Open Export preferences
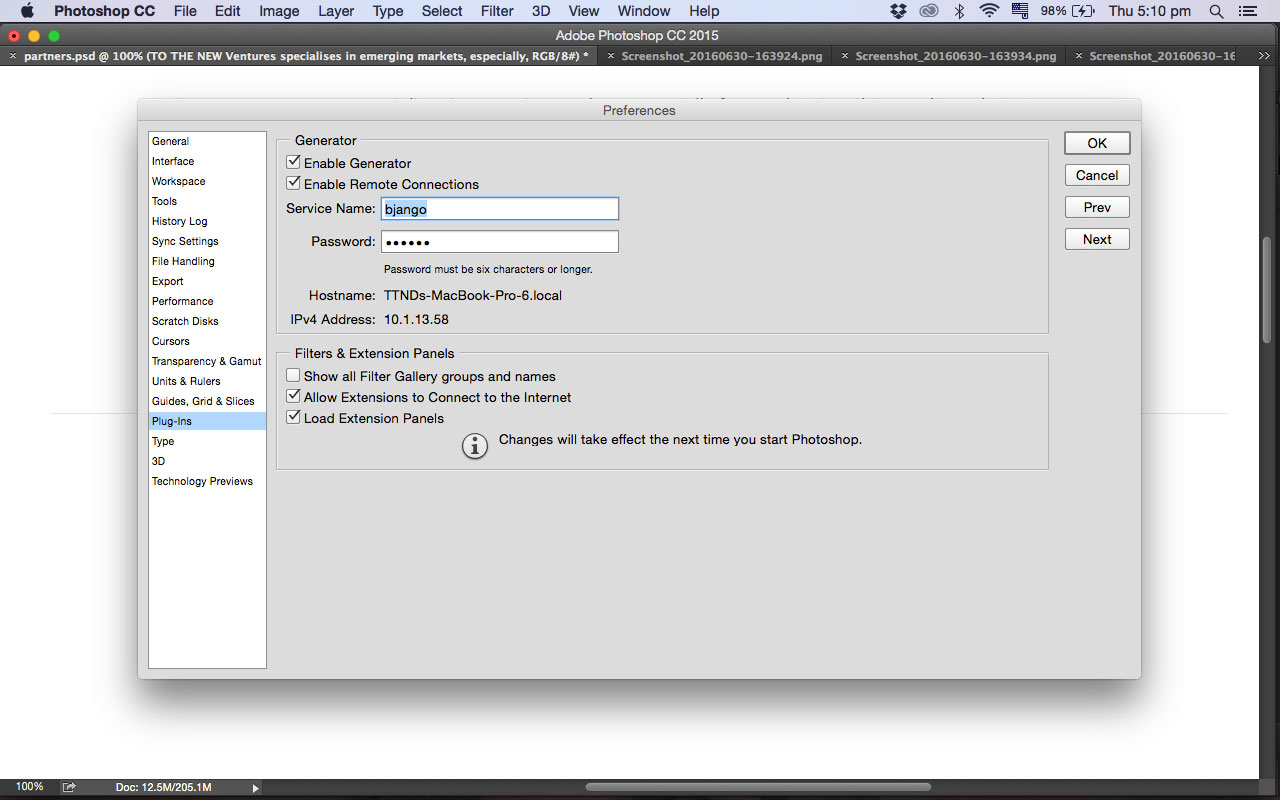1280x800 pixels. point(207,281)
